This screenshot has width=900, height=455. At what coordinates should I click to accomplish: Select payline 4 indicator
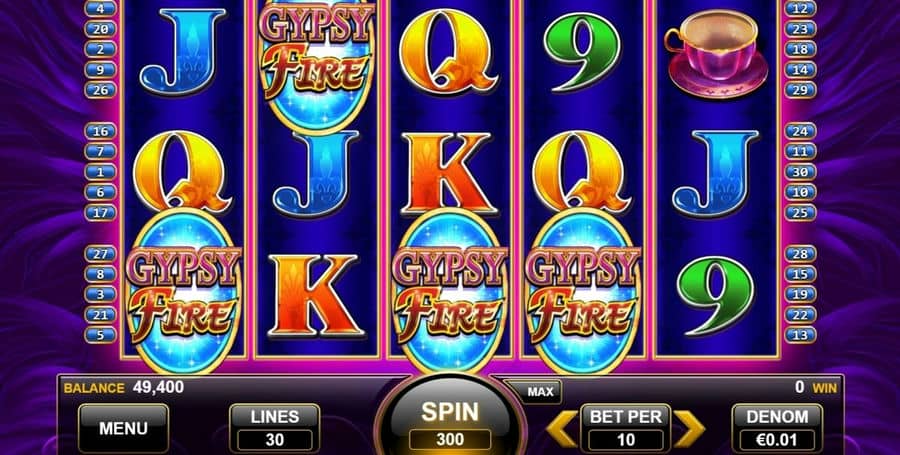[100, 9]
